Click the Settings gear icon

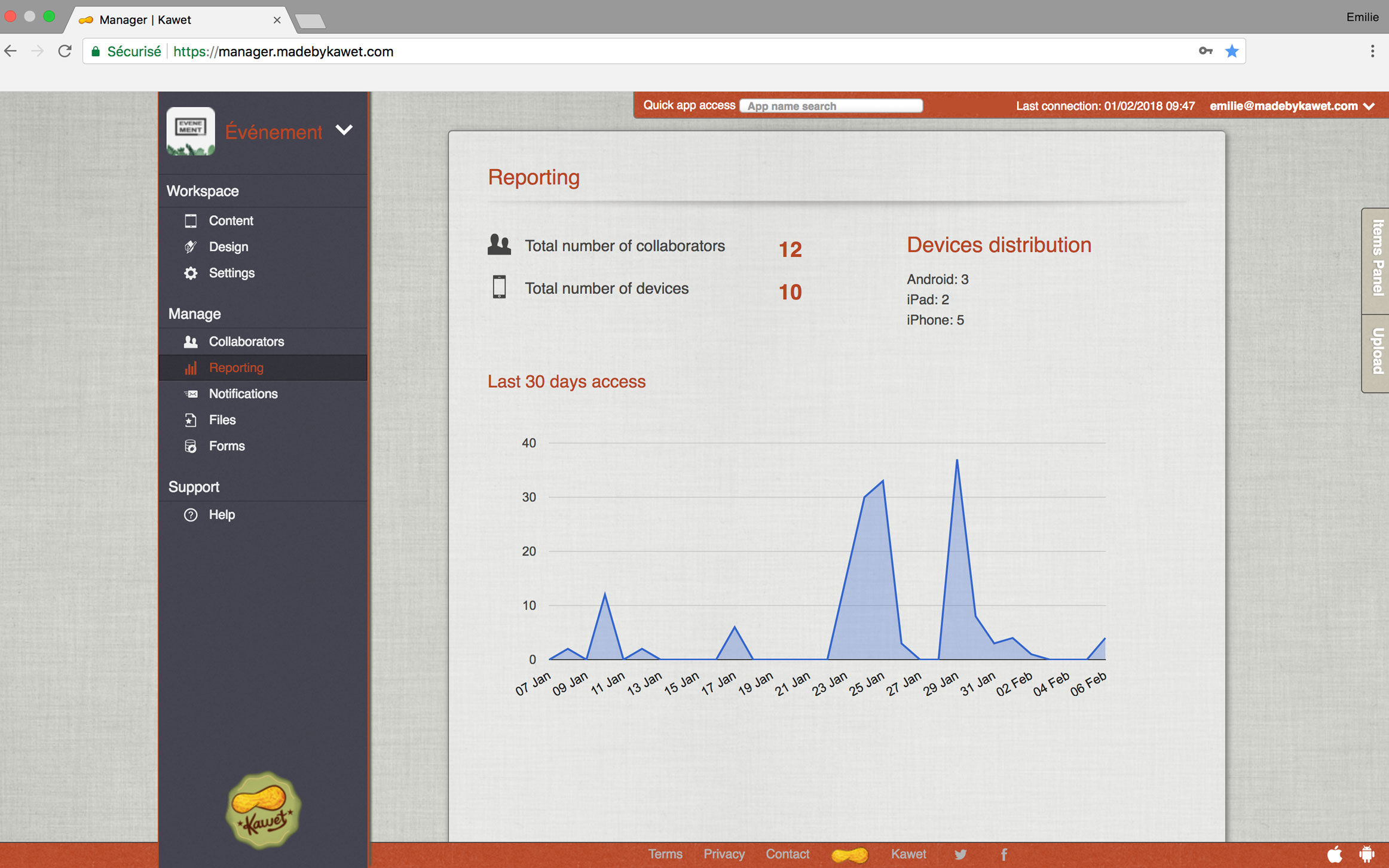[190, 273]
